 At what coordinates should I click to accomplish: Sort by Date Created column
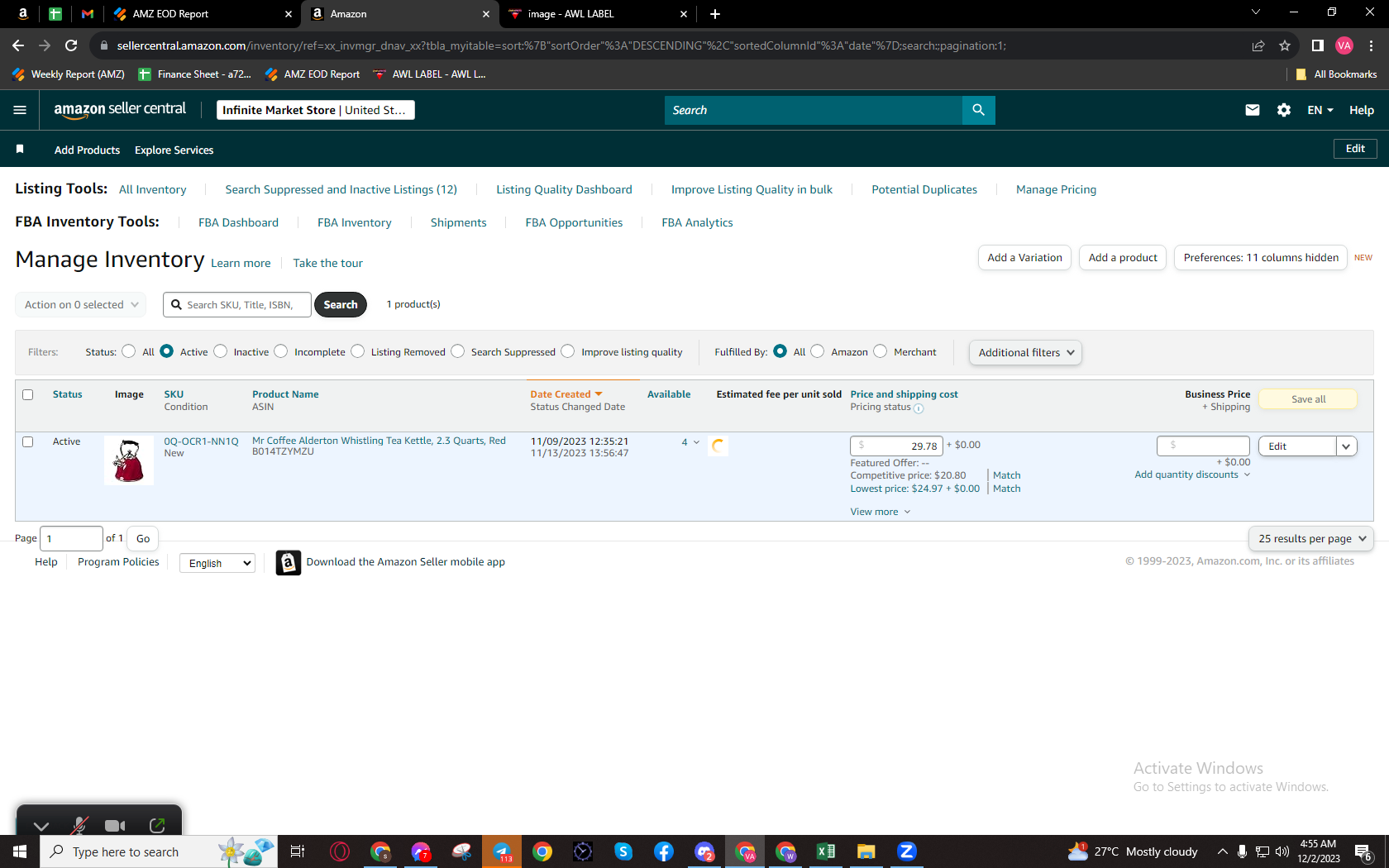click(x=566, y=394)
